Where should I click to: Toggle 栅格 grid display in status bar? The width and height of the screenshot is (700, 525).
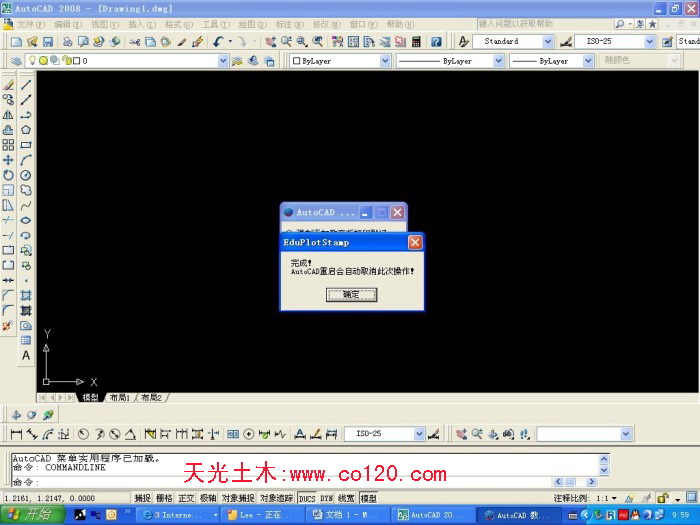(164, 498)
